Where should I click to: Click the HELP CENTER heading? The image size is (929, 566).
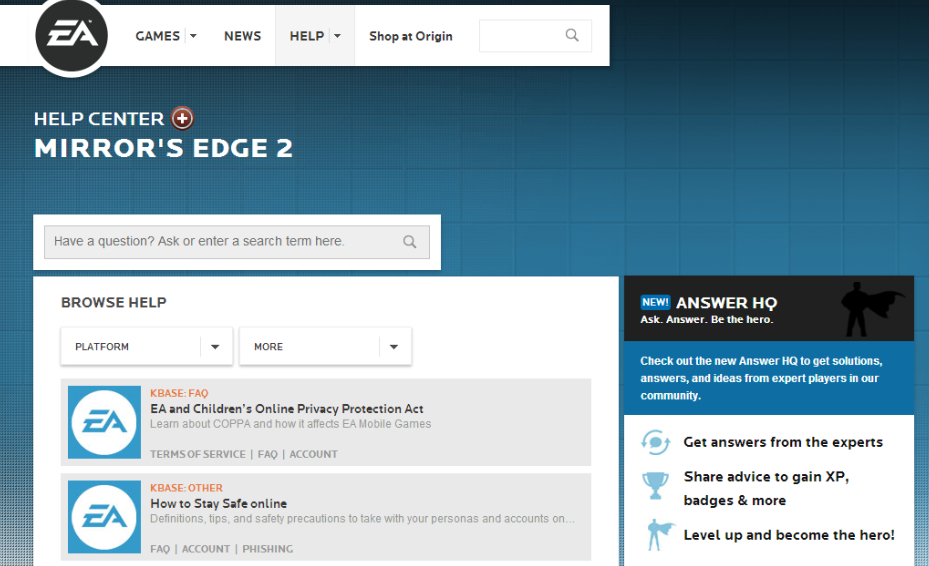tap(98, 119)
